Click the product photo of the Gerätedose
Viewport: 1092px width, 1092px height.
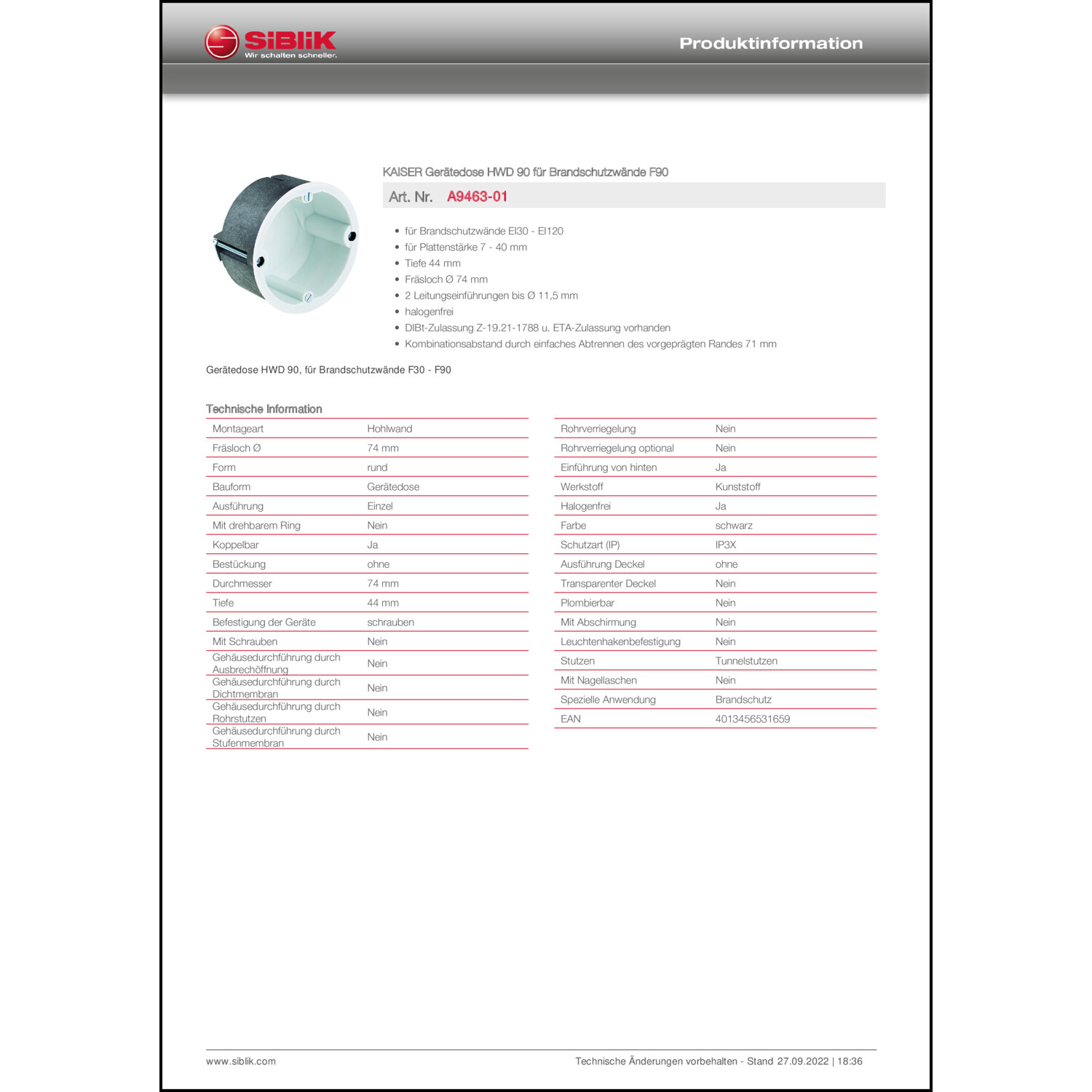coord(285,244)
